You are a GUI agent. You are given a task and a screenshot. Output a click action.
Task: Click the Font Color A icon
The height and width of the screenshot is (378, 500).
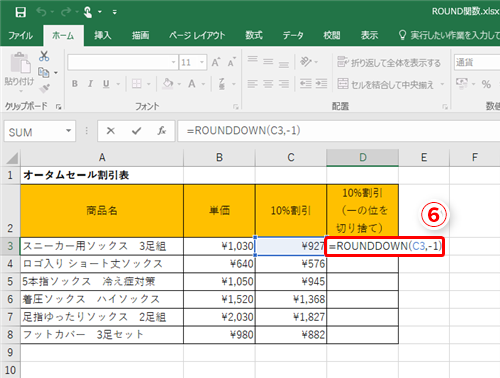(x=192, y=84)
